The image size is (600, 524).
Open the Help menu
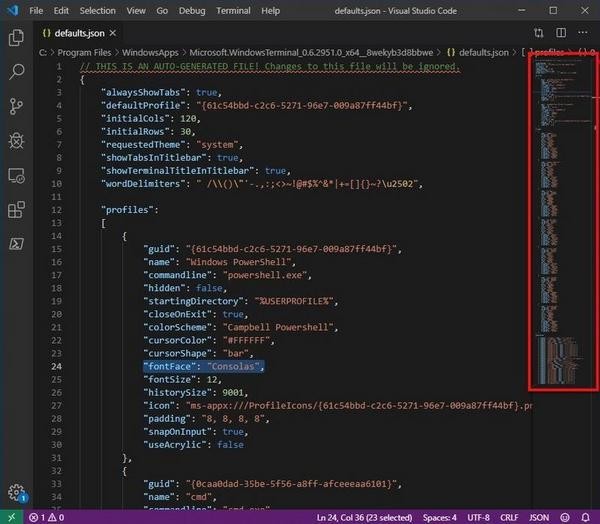point(271,11)
